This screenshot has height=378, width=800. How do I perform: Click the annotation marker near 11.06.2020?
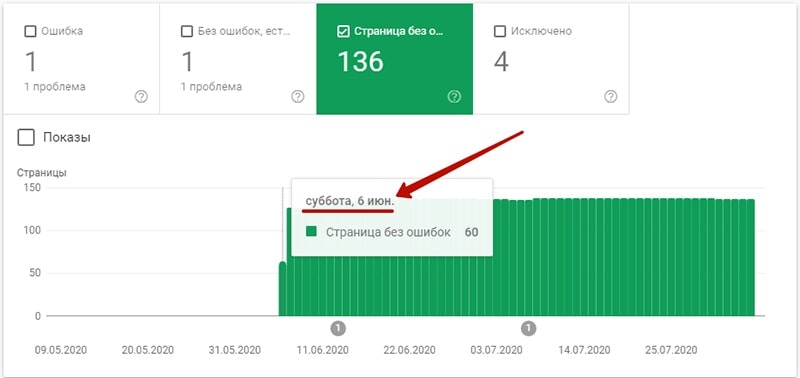(x=338, y=328)
